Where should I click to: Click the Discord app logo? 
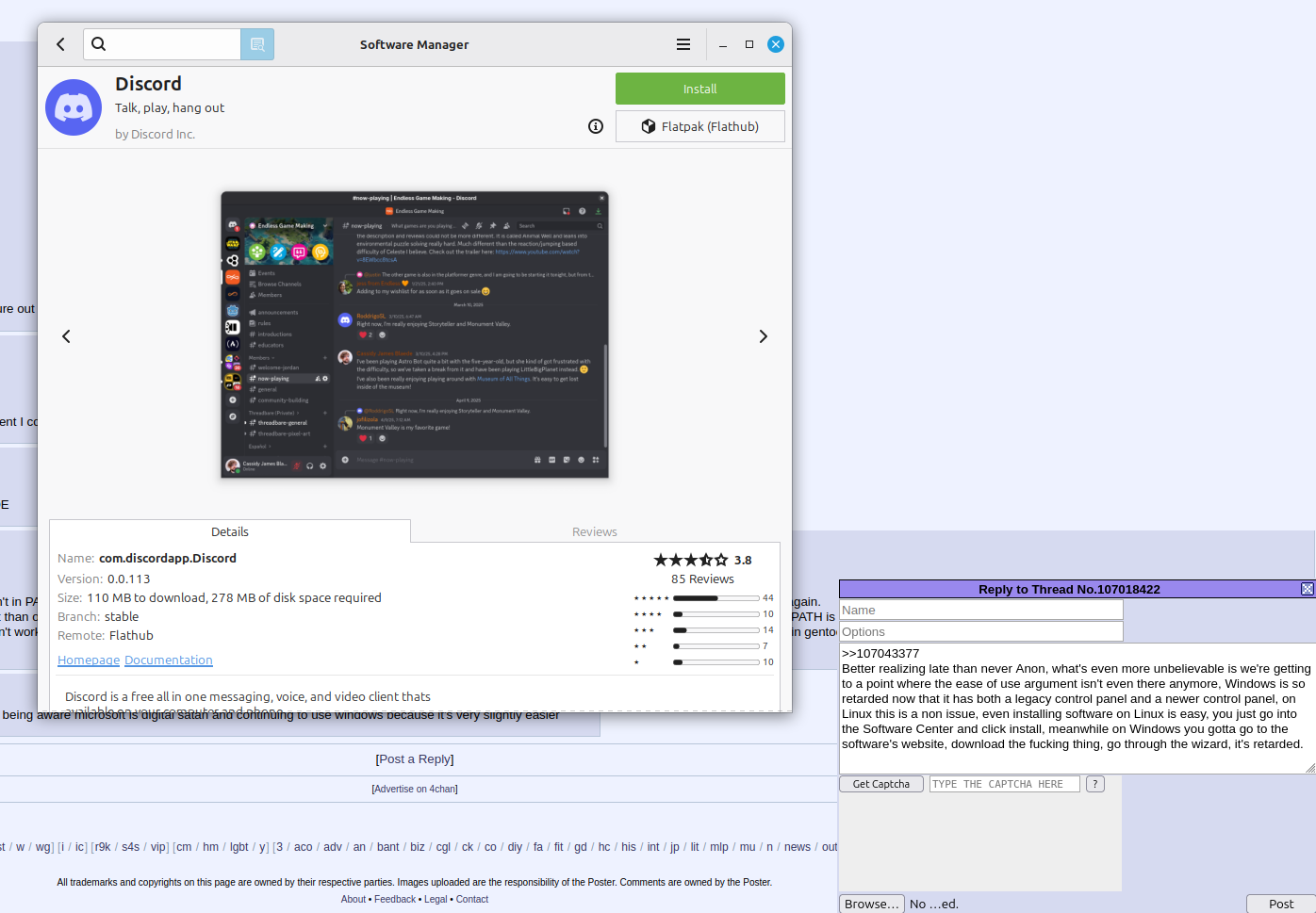tap(74, 107)
